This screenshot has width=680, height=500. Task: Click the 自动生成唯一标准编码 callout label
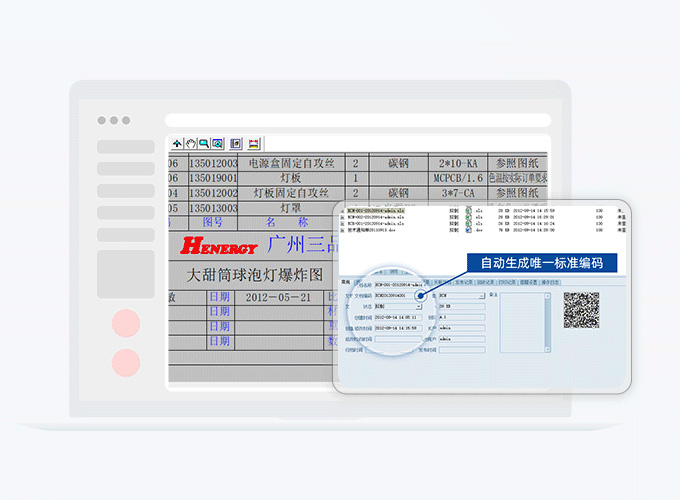(x=541, y=263)
